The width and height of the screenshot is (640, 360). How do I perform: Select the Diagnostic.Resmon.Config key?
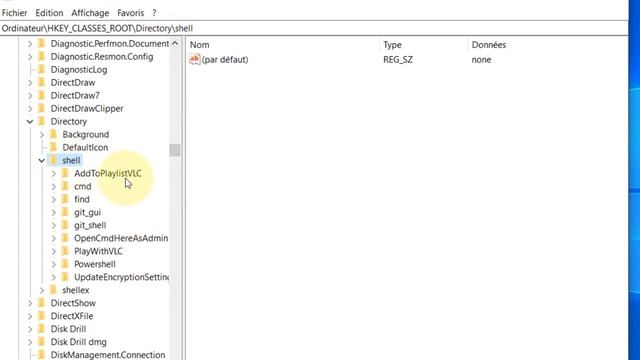(102, 57)
